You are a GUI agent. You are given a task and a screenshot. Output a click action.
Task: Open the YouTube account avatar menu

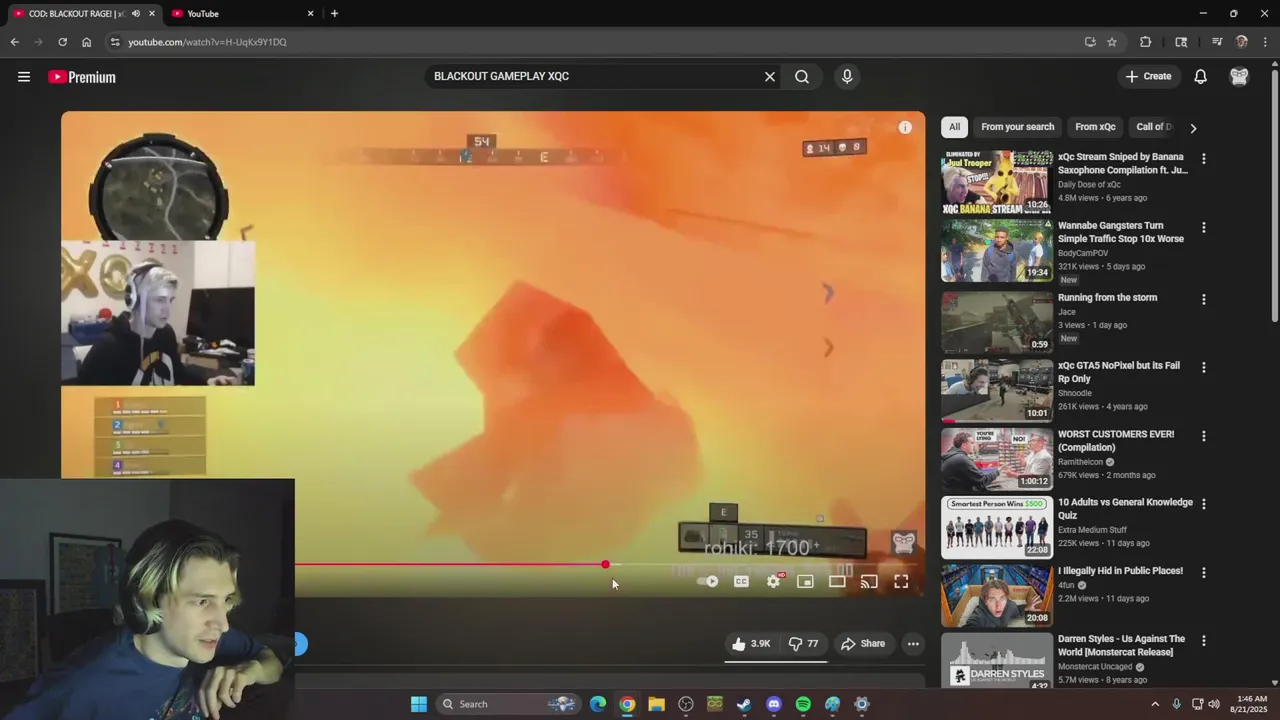tap(1239, 77)
